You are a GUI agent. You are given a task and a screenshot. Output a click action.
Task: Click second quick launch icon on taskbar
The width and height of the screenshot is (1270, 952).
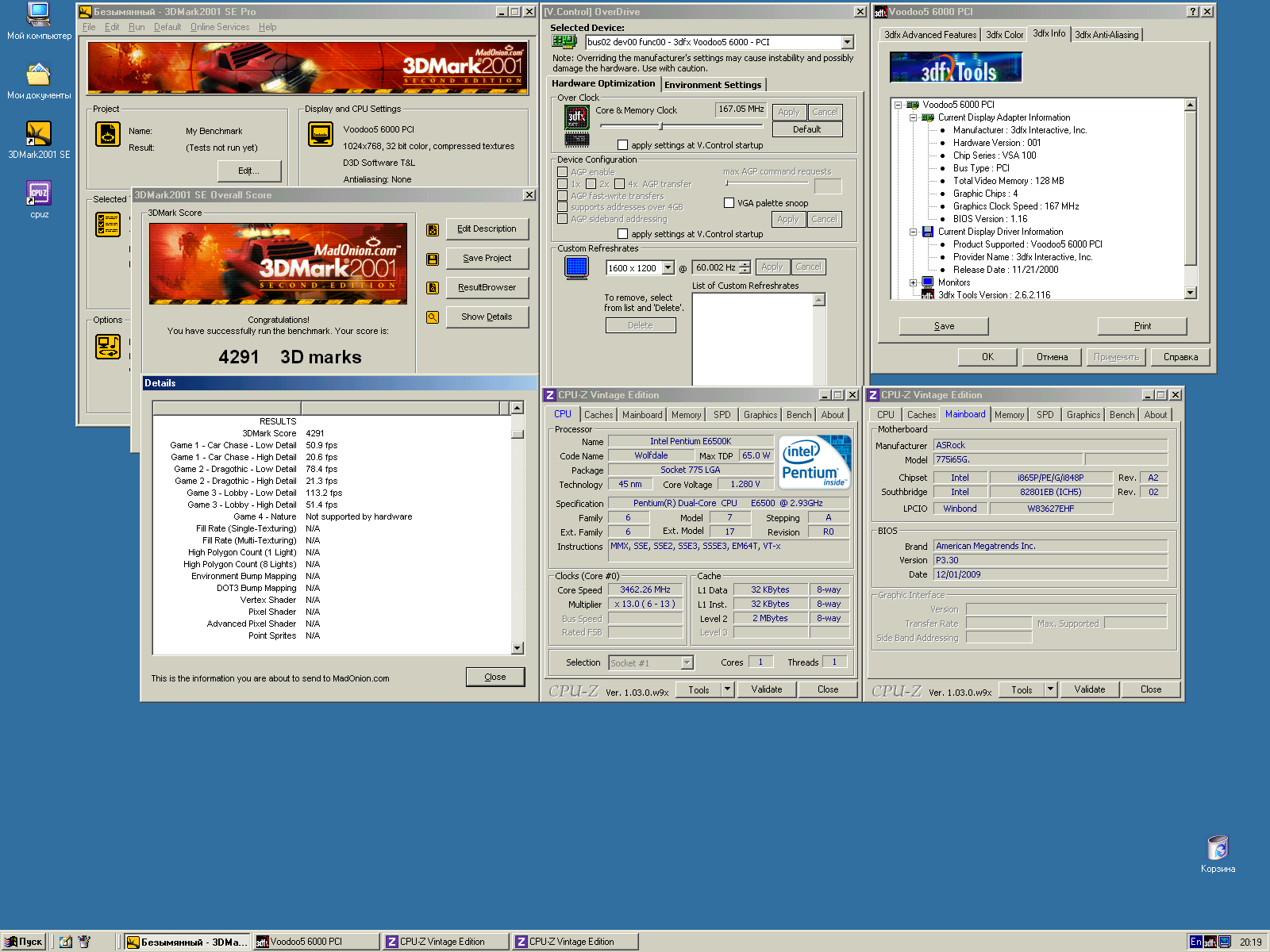click(x=84, y=942)
